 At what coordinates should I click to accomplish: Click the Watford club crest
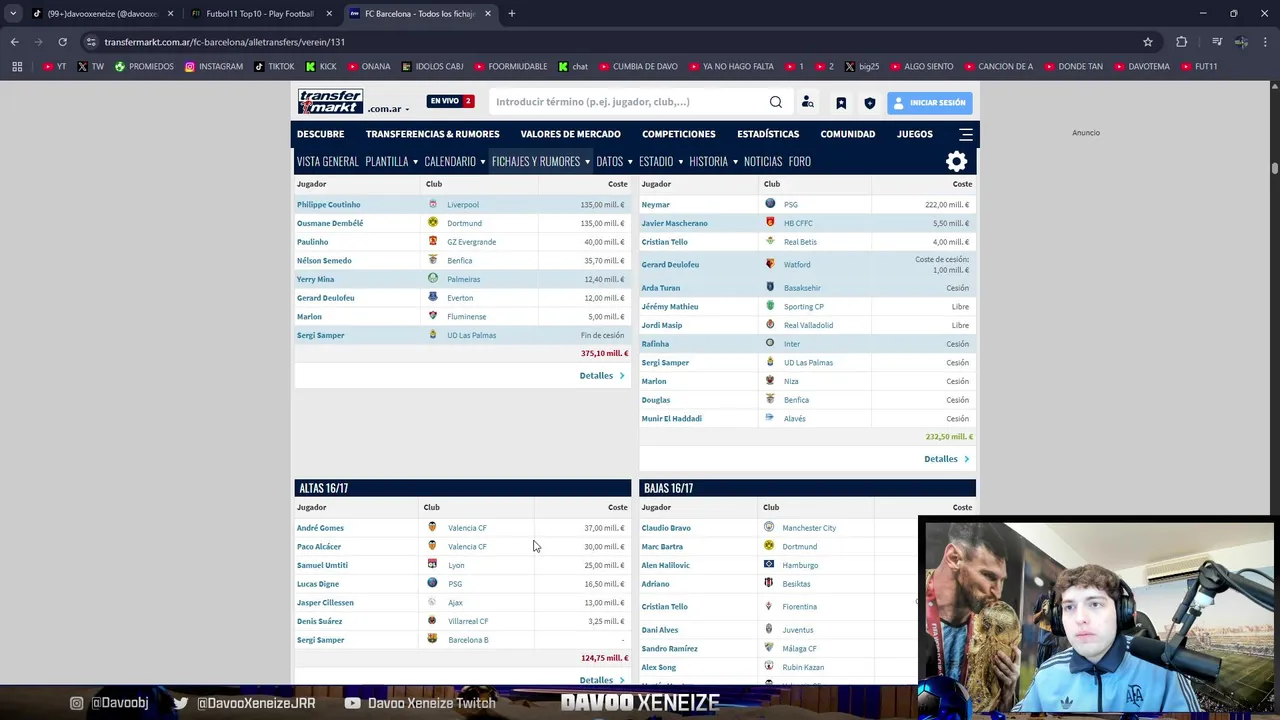770,264
